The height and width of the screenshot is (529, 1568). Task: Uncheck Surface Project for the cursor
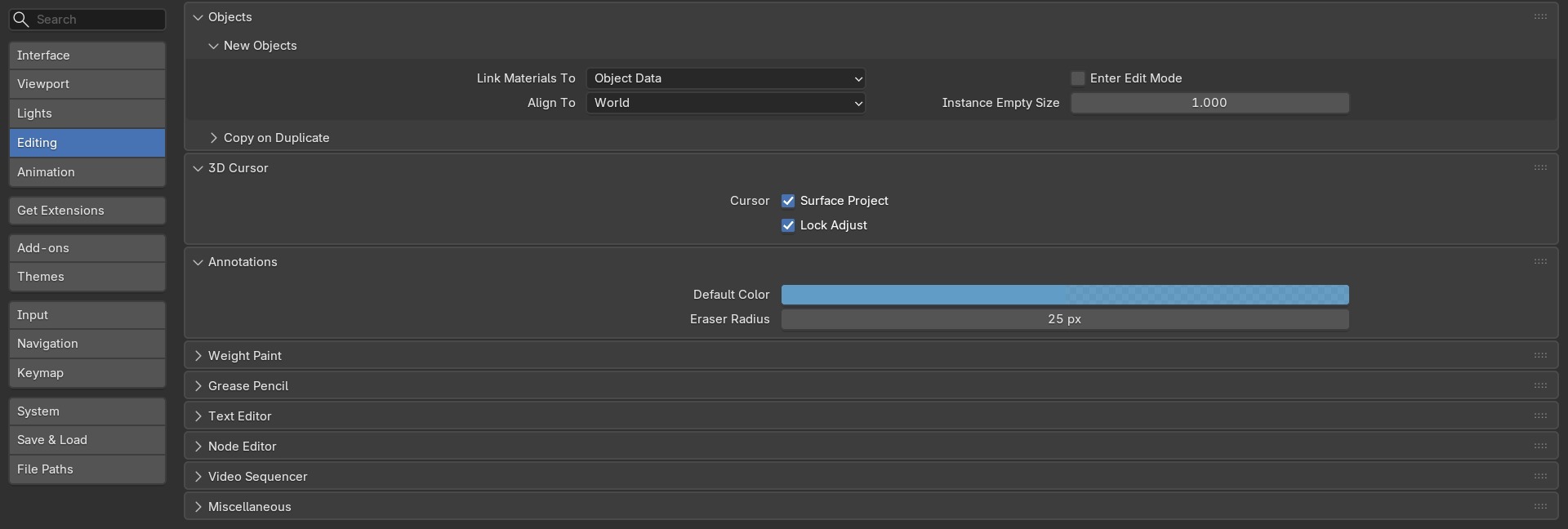coord(788,201)
